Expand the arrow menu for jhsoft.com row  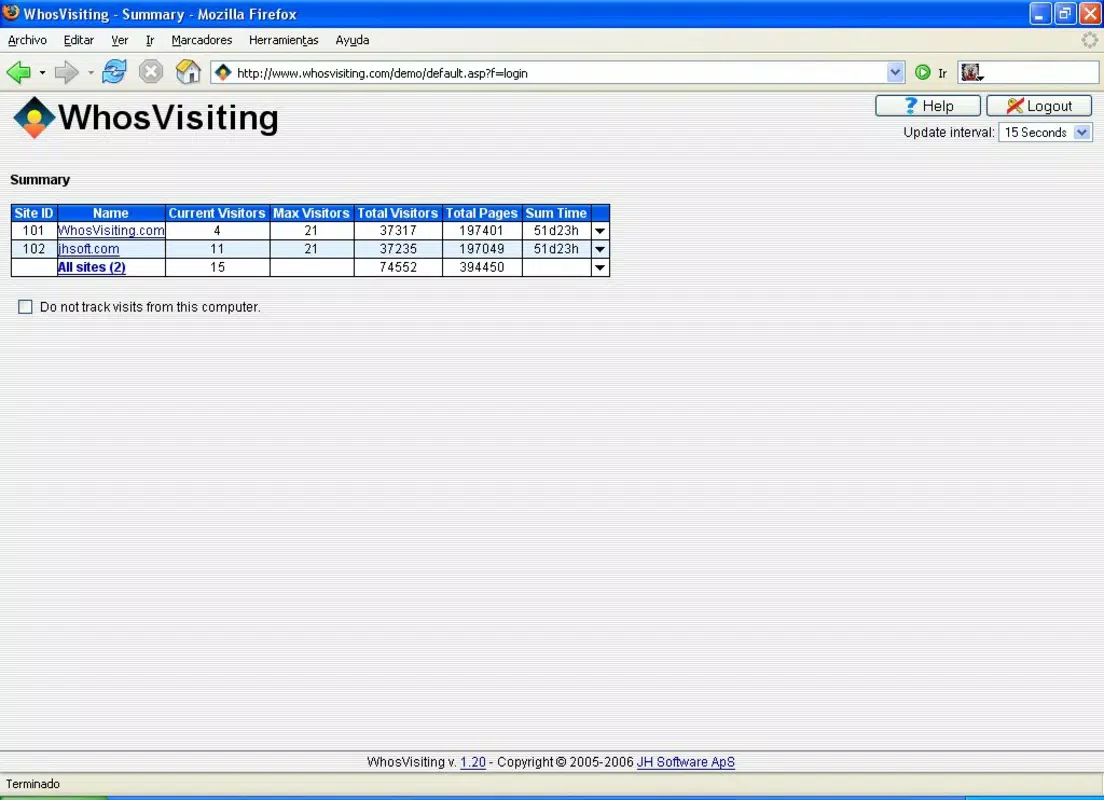pyautogui.click(x=600, y=249)
